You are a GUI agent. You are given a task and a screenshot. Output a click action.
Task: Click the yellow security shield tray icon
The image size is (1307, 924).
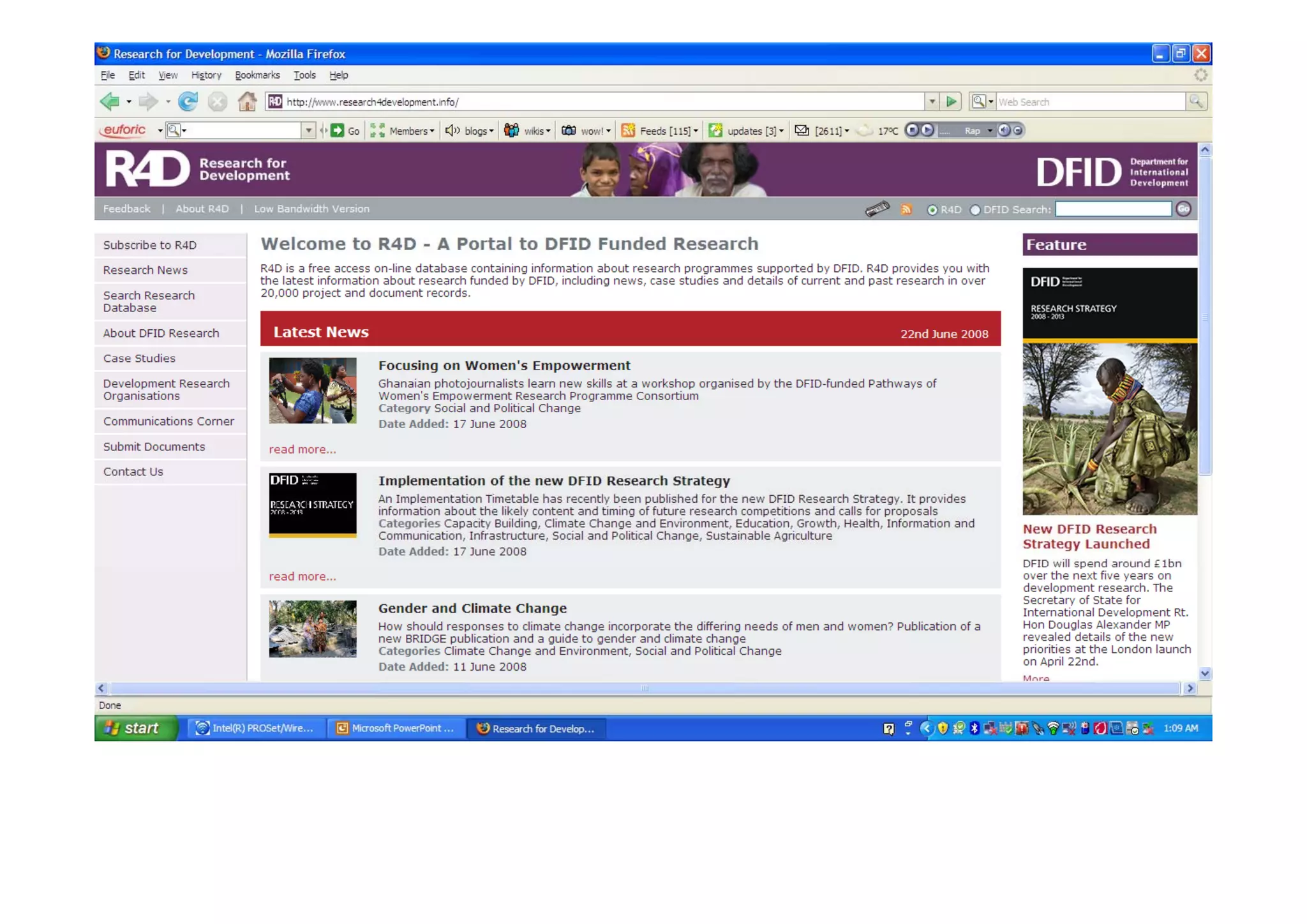coord(943,728)
